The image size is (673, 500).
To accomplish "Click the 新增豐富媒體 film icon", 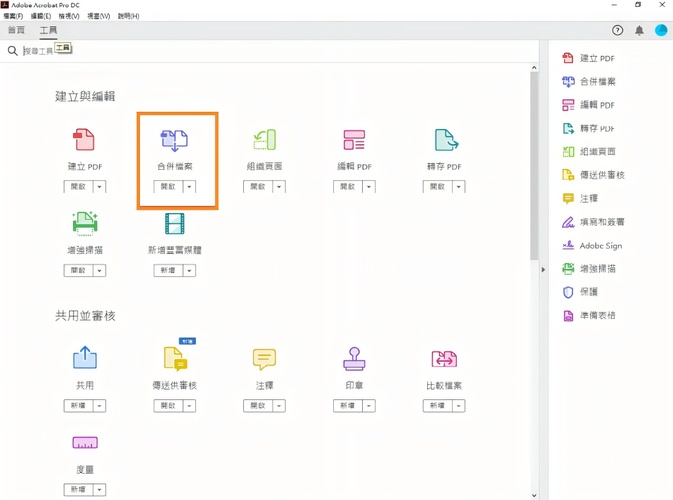I will tap(175, 224).
